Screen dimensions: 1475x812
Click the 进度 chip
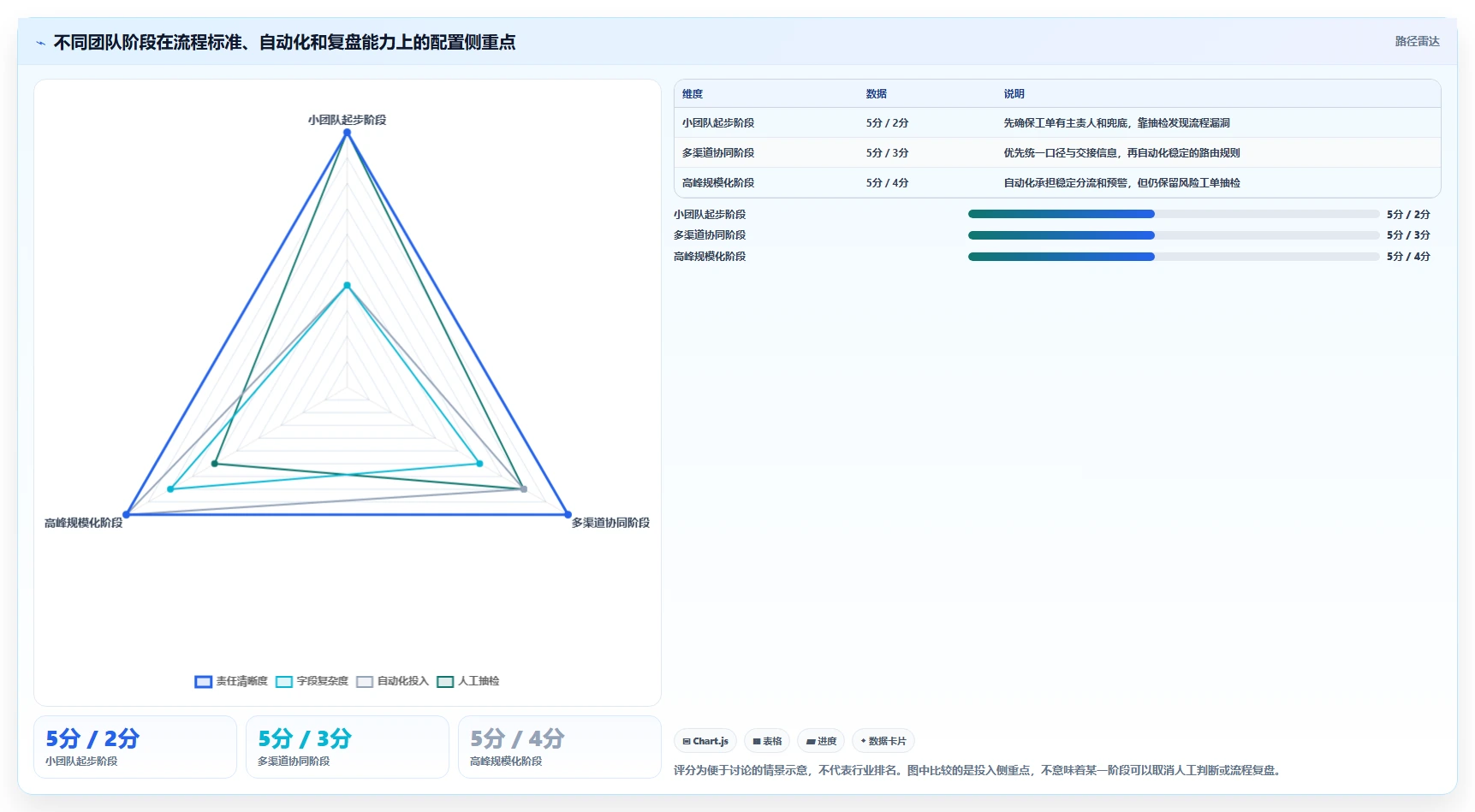click(x=821, y=741)
